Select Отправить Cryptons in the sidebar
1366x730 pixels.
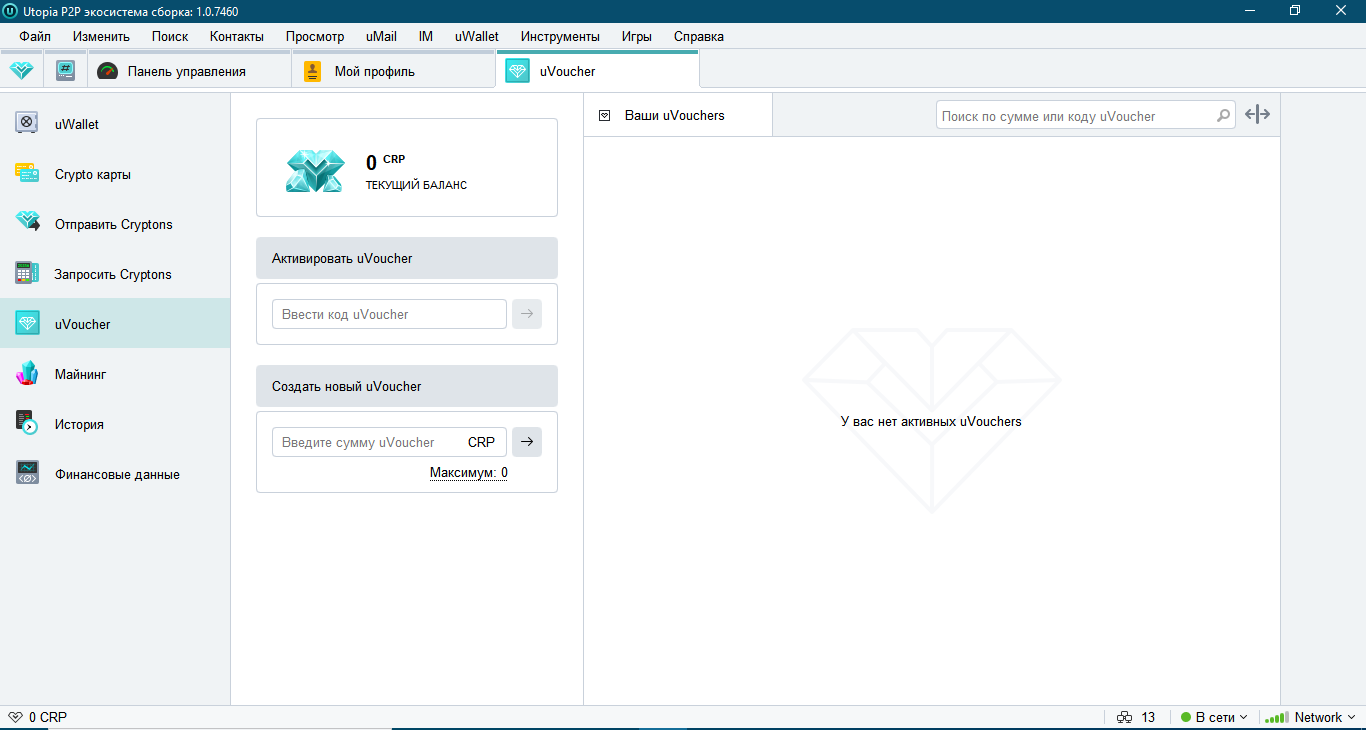115,224
